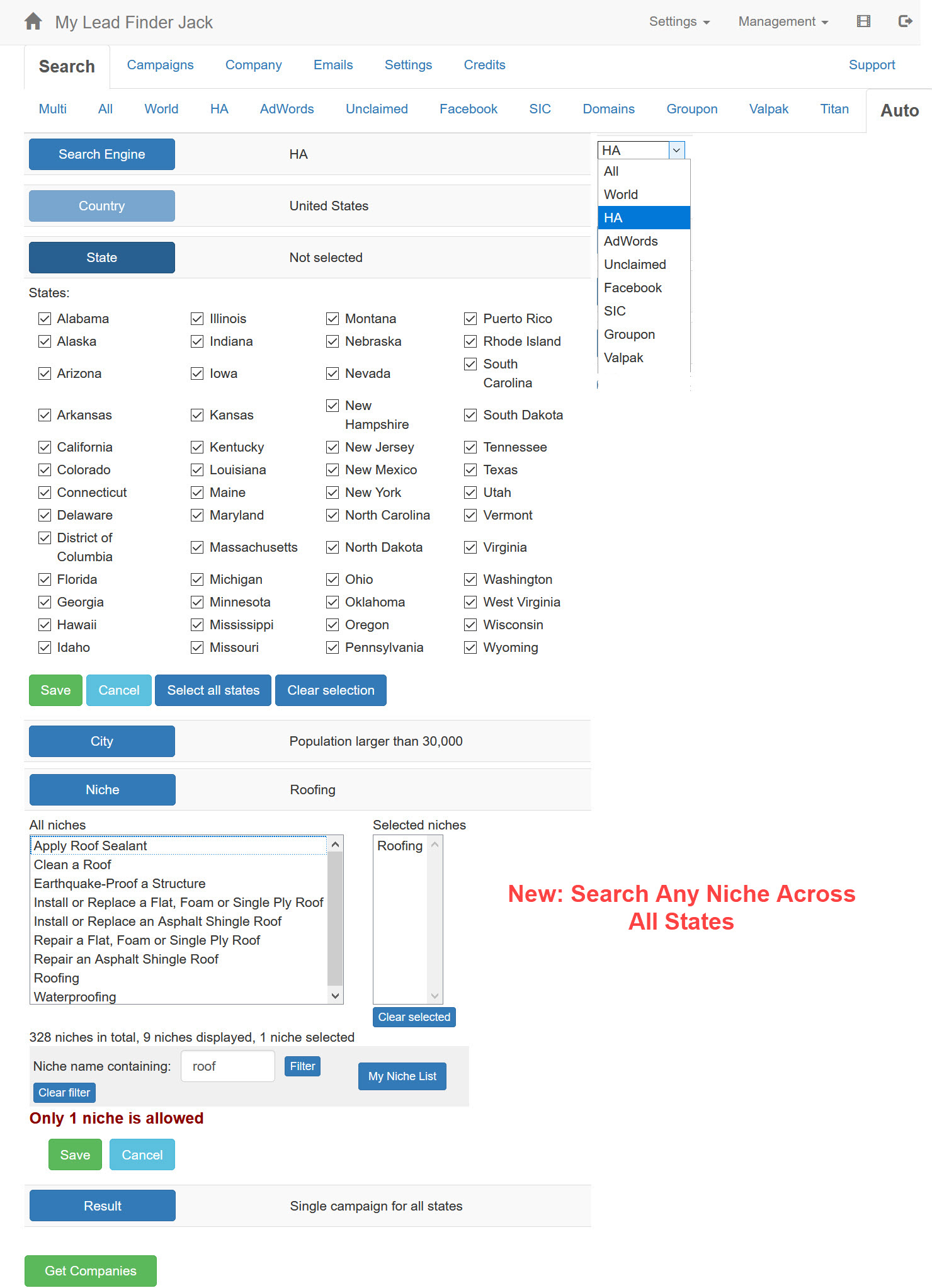
Task: Expand the Management dropdown menu
Action: [x=783, y=21]
